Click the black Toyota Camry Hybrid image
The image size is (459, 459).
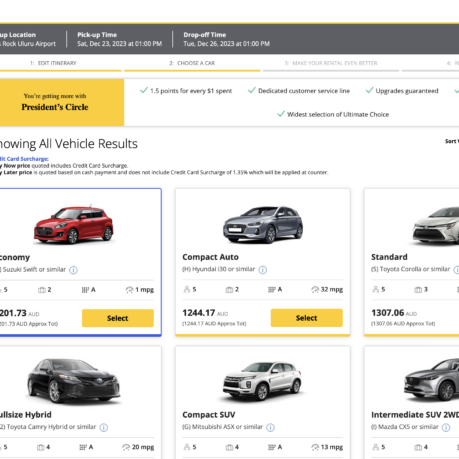(x=73, y=381)
